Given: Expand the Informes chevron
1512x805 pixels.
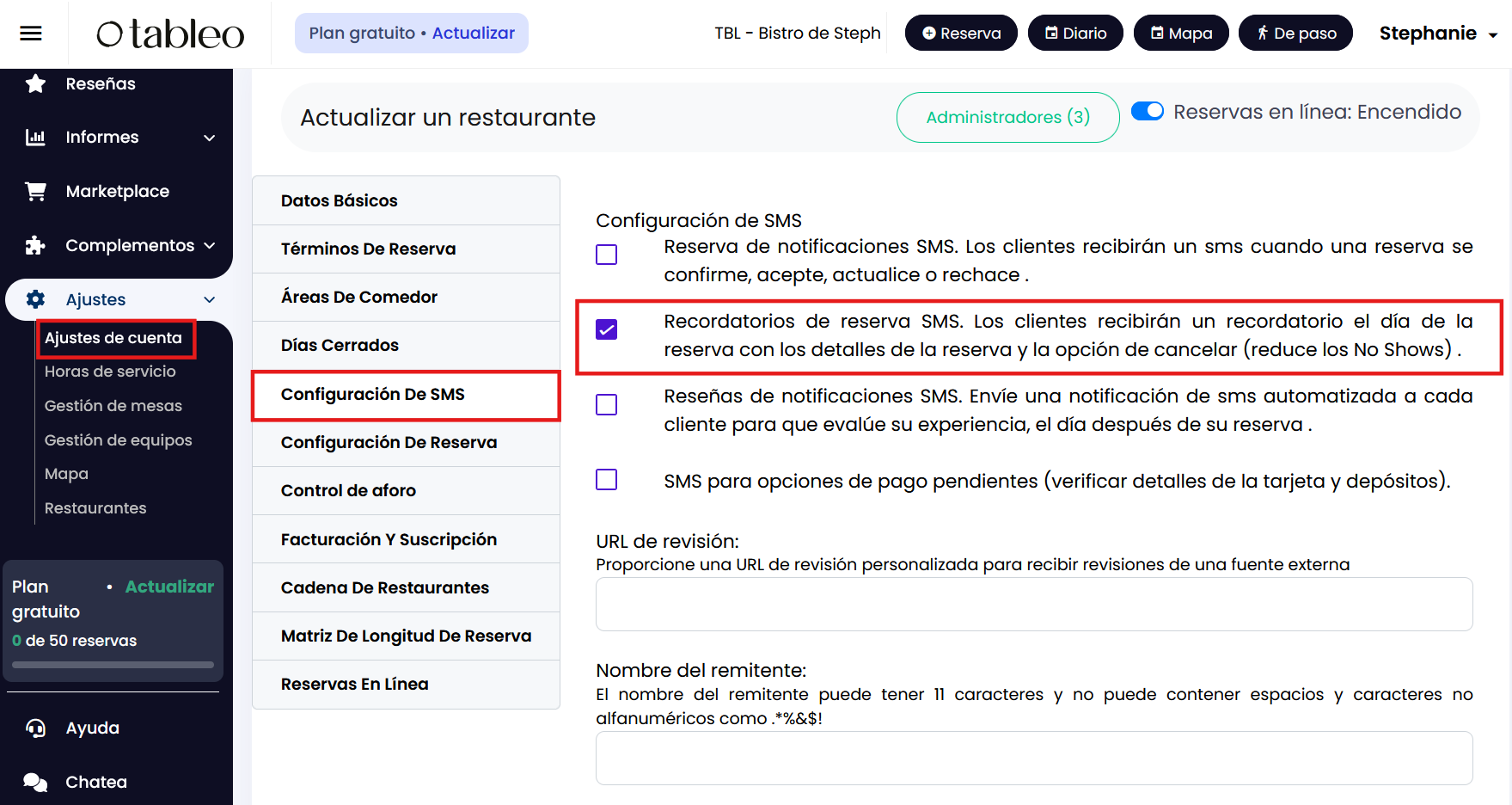Looking at the screenshot, I should [x=209, y=138].
